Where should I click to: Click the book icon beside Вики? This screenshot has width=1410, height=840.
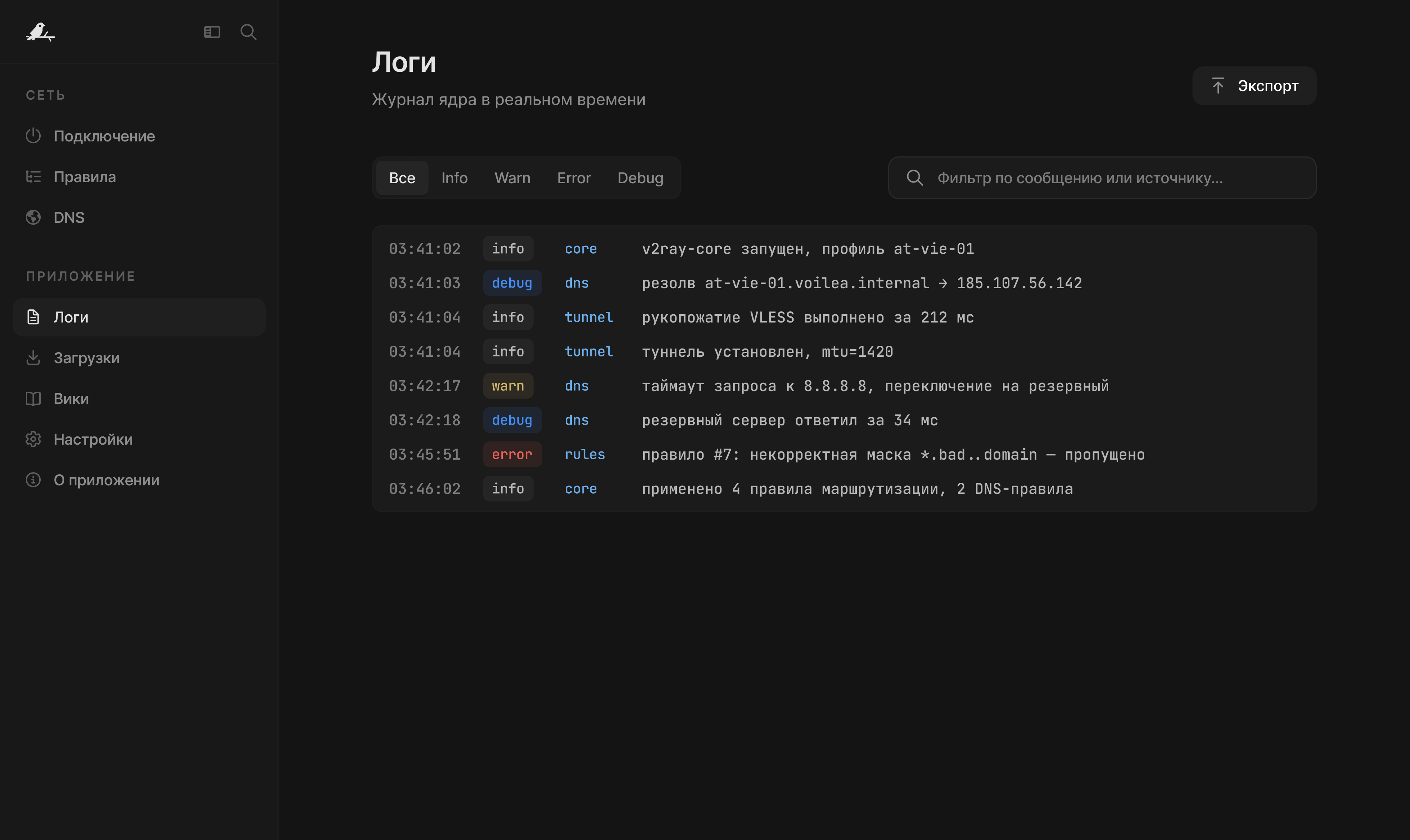(34, 399)
